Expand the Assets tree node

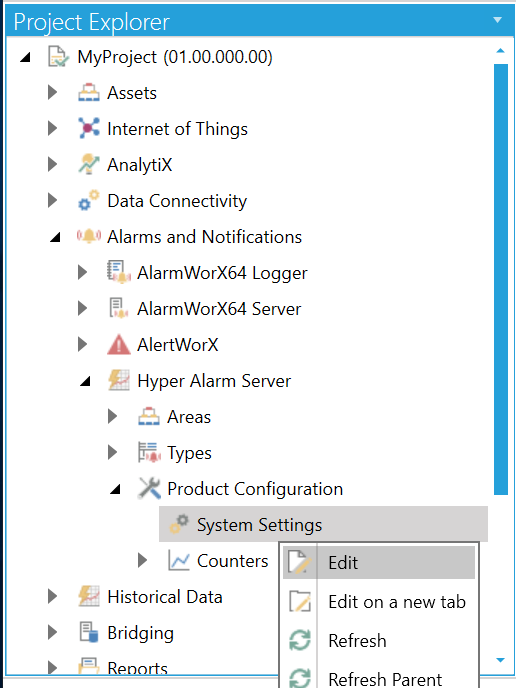point(53,93)
